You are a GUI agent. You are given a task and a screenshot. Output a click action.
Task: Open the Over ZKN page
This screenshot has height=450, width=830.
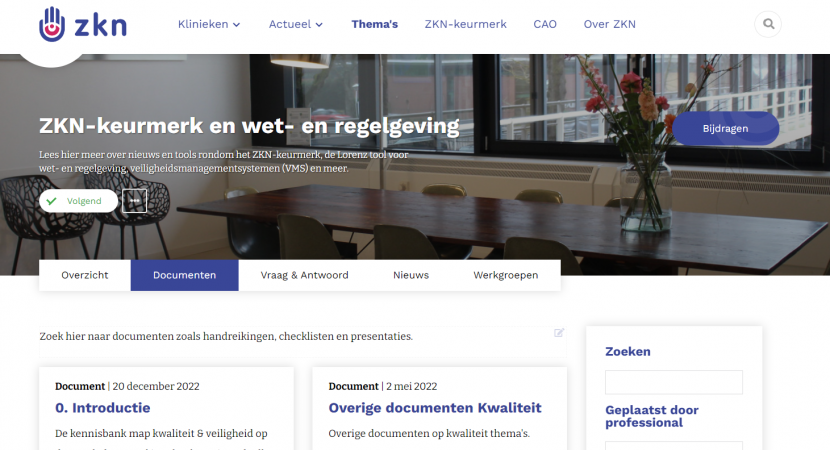point(609,24)
